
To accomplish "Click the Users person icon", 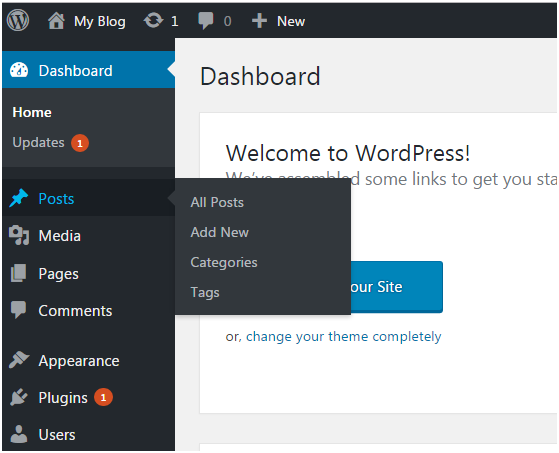I will pos(19,434).
